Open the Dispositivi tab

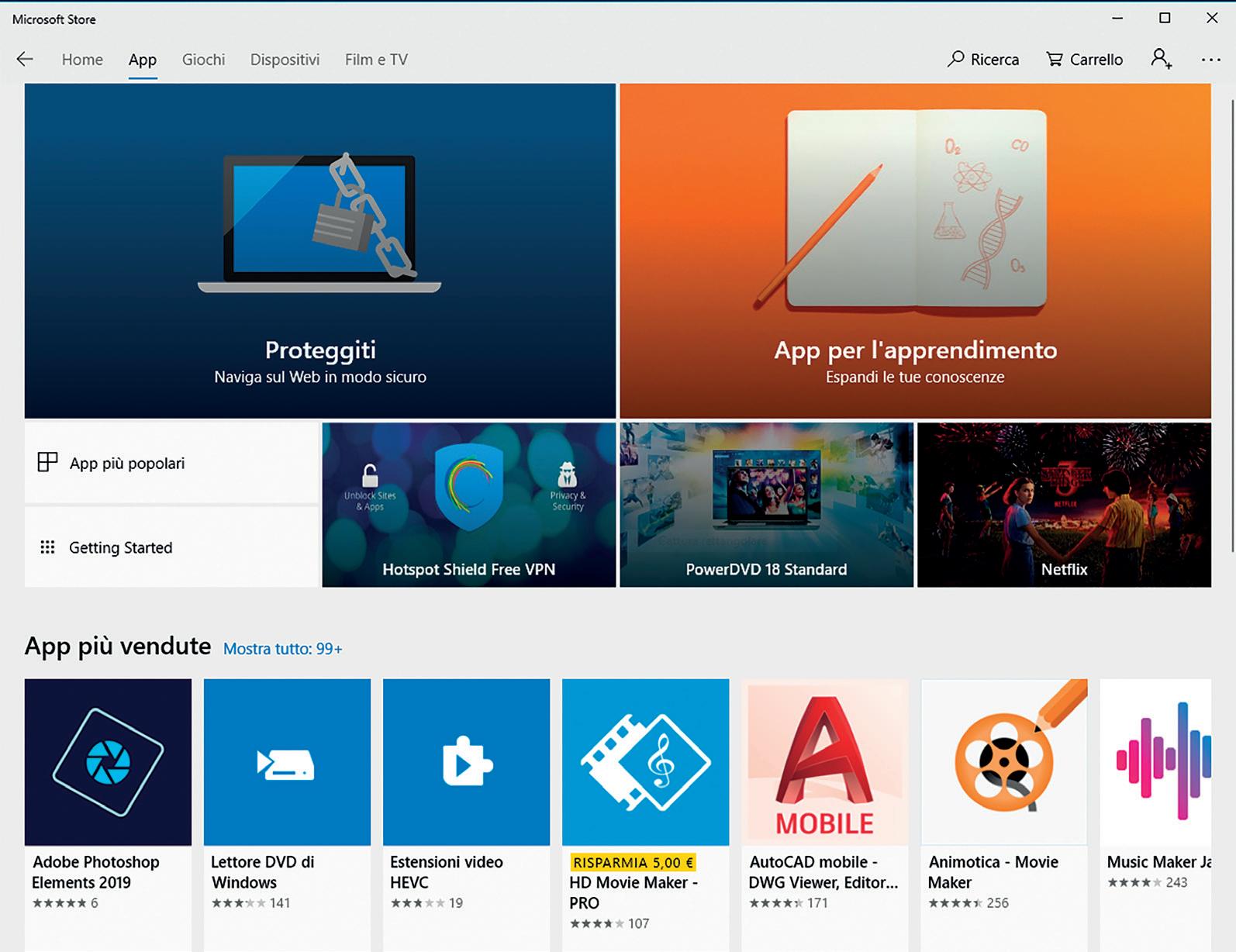(x=285, y=60)
